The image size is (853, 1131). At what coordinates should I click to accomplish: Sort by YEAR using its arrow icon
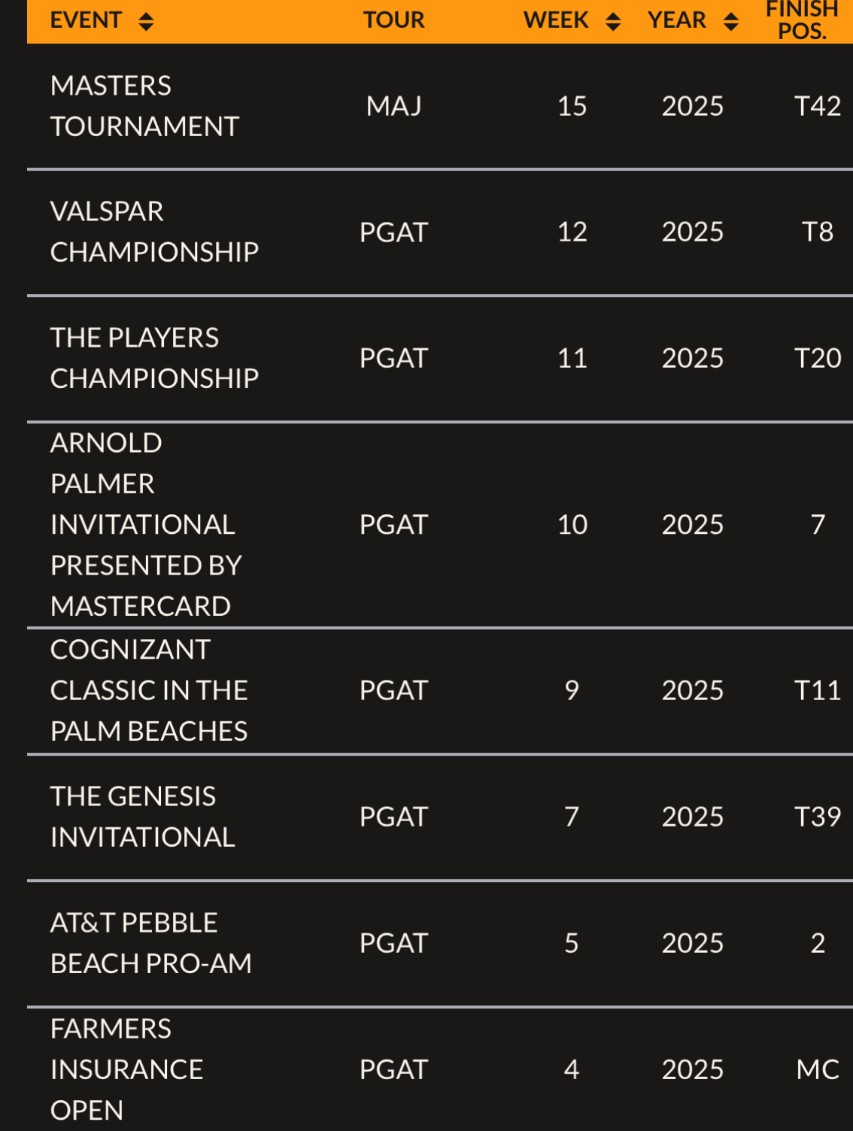pyautogui.click(x=731, y=22)
